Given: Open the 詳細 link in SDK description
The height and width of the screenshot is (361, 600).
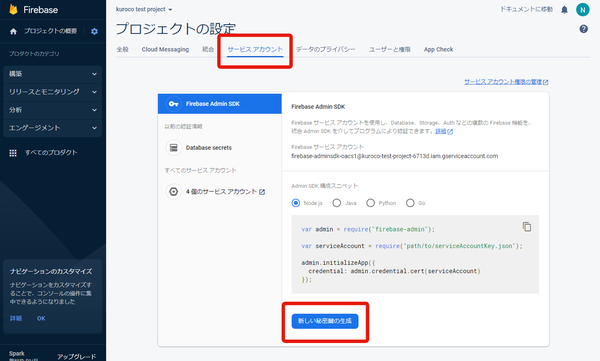Looking at the screenshot, I should coord(444,131).
